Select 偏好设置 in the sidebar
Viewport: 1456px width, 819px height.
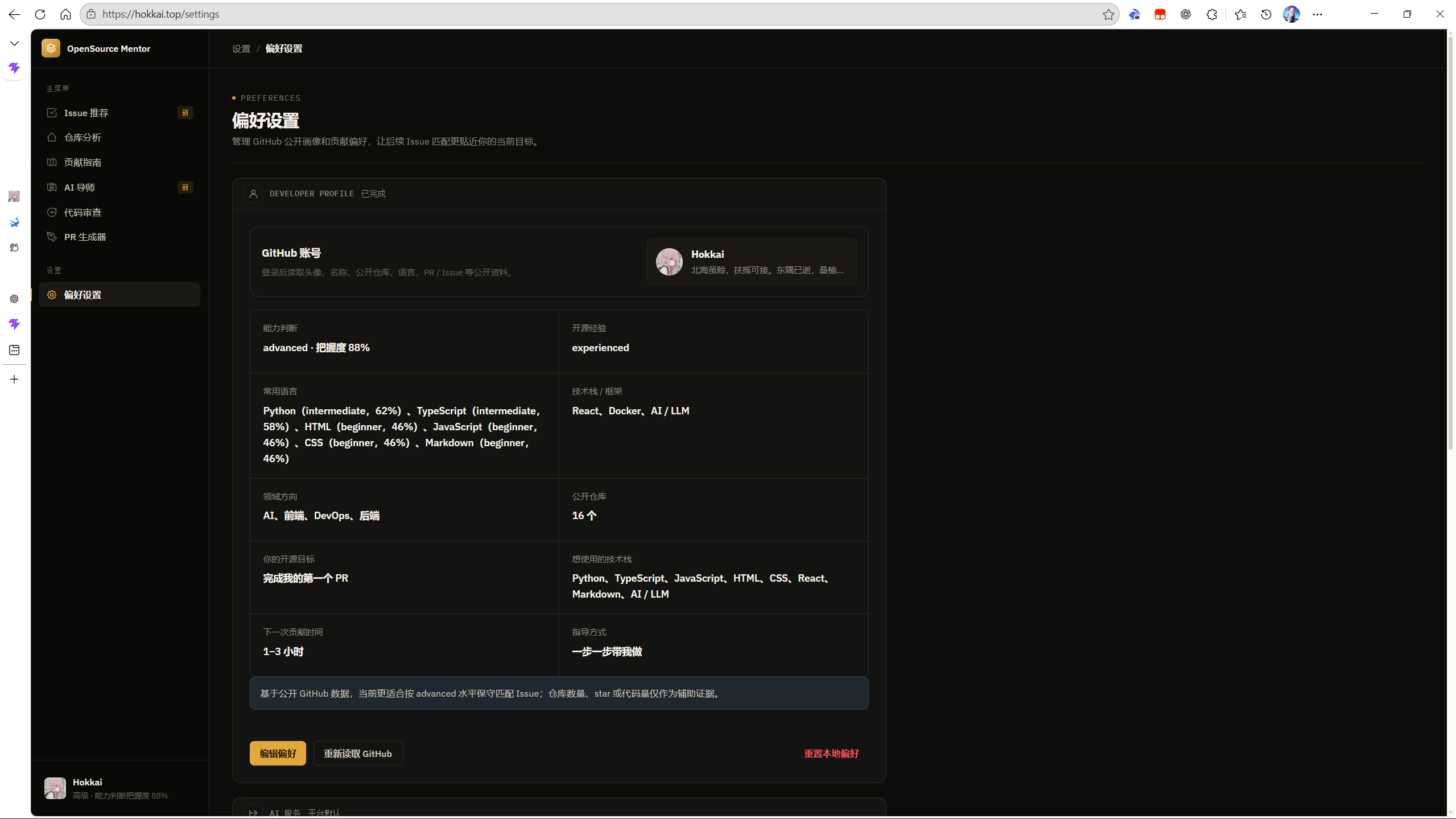click(119, 295)
